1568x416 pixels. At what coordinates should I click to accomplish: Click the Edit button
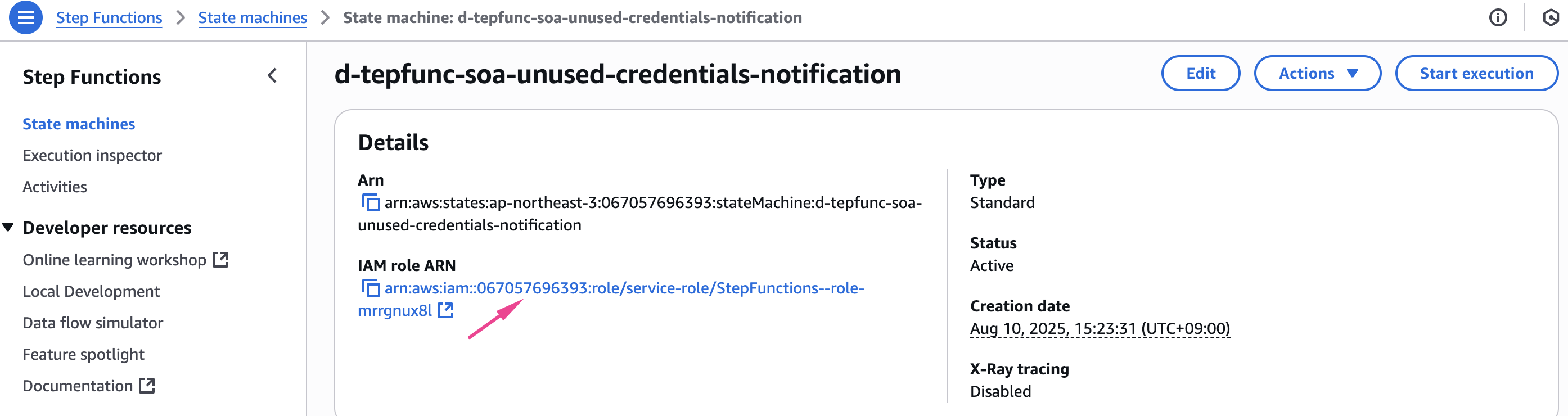click(1200, 73)
